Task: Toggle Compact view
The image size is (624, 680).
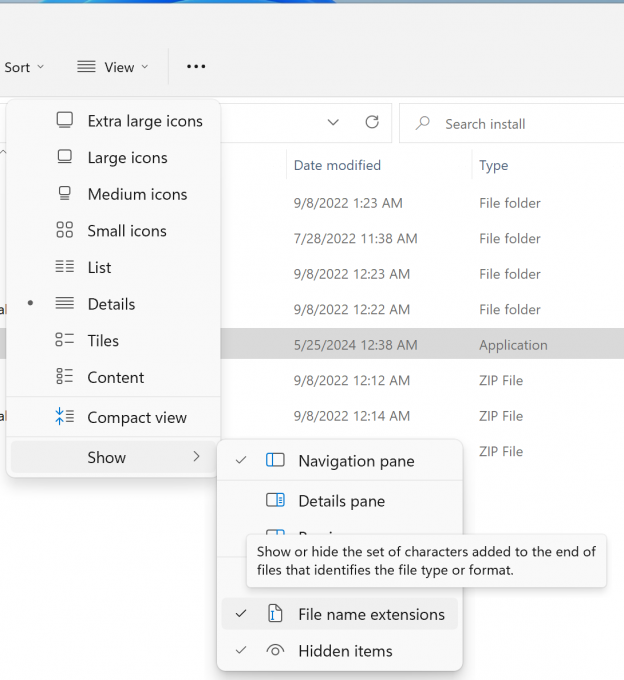Action: pyautogui.click(x=113, y=417)
